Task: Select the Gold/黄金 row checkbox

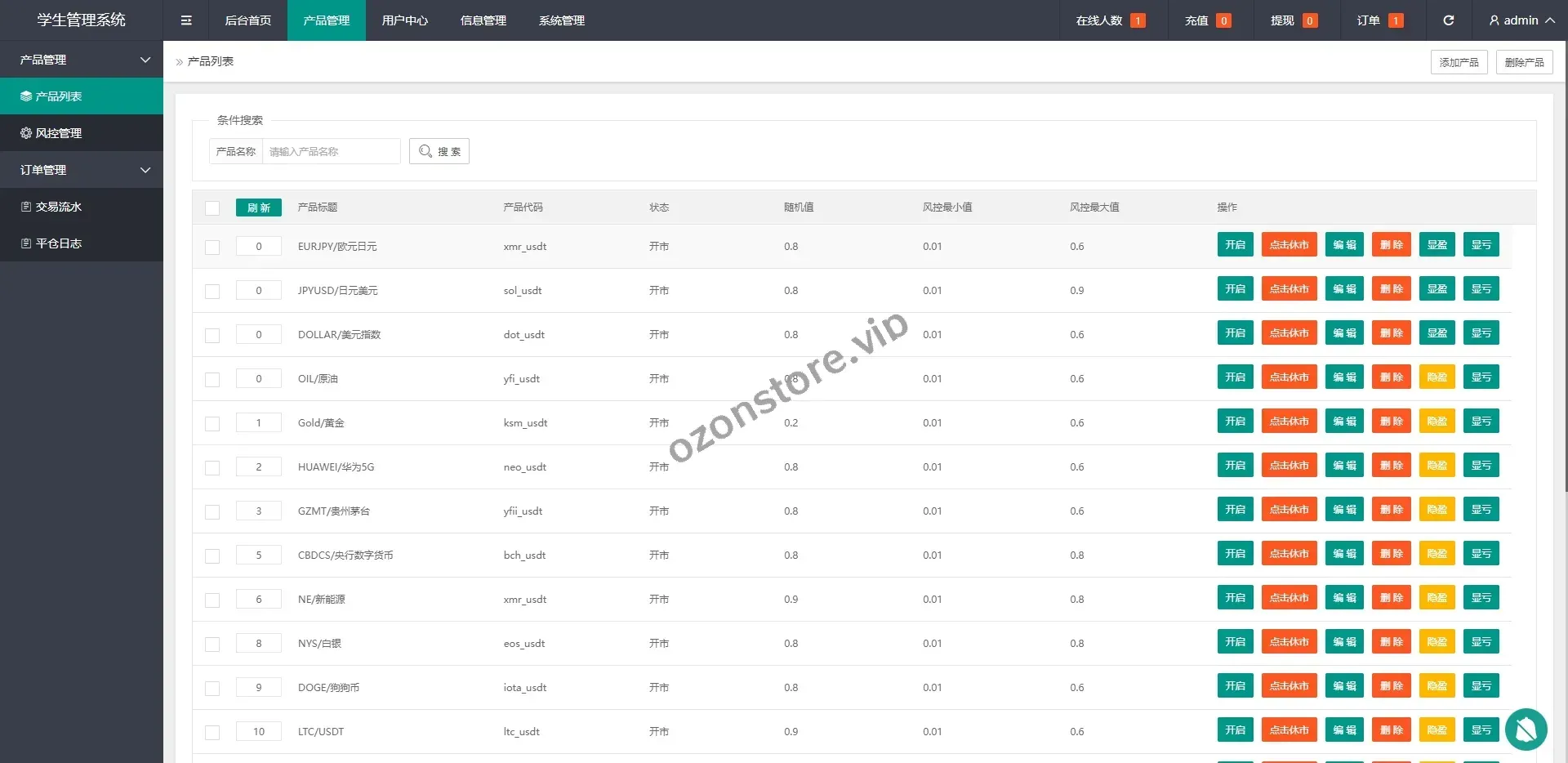Action: pyautogui.click(x=212, y=424)
